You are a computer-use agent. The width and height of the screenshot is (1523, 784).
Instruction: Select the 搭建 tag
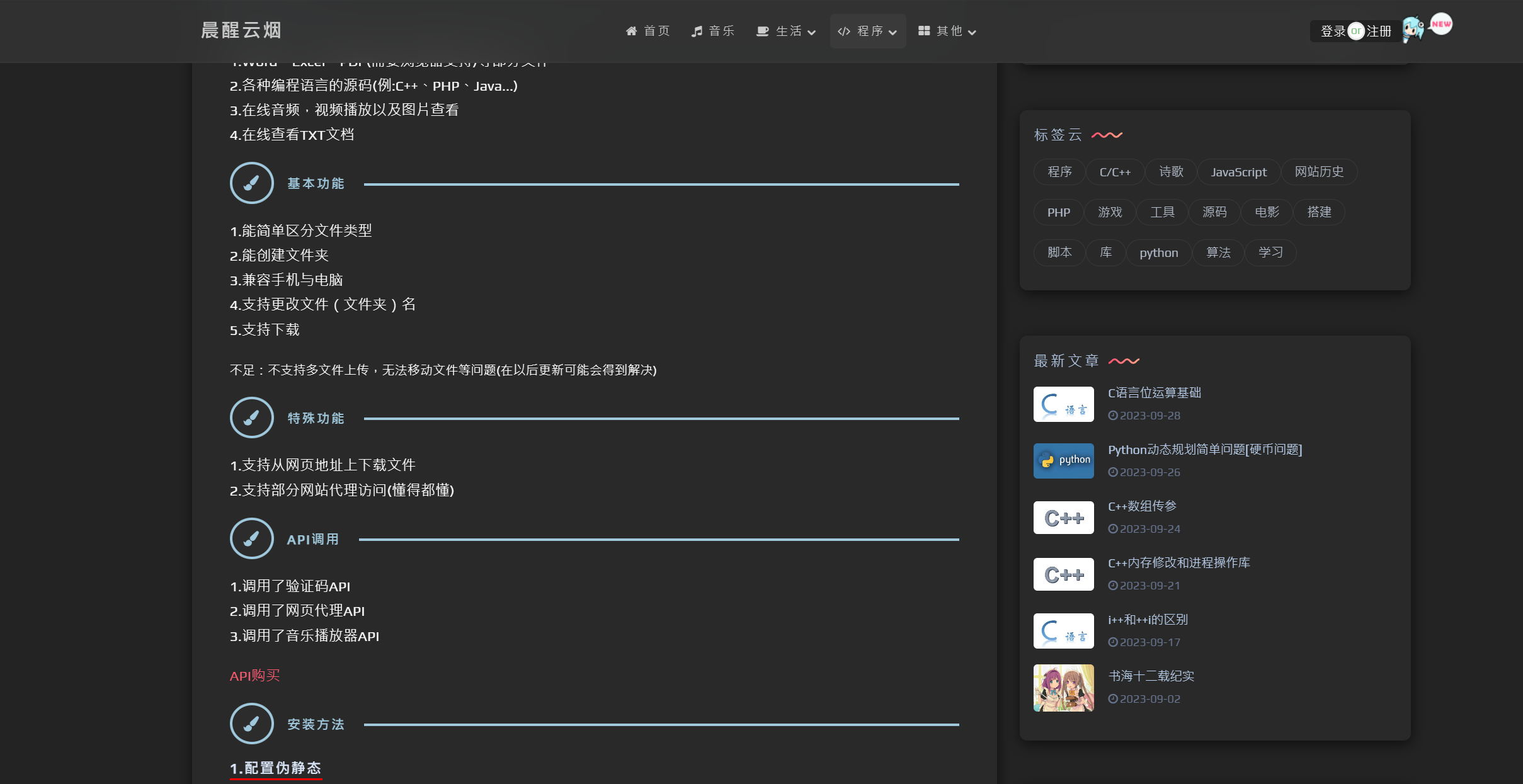tap(1319, 212)
